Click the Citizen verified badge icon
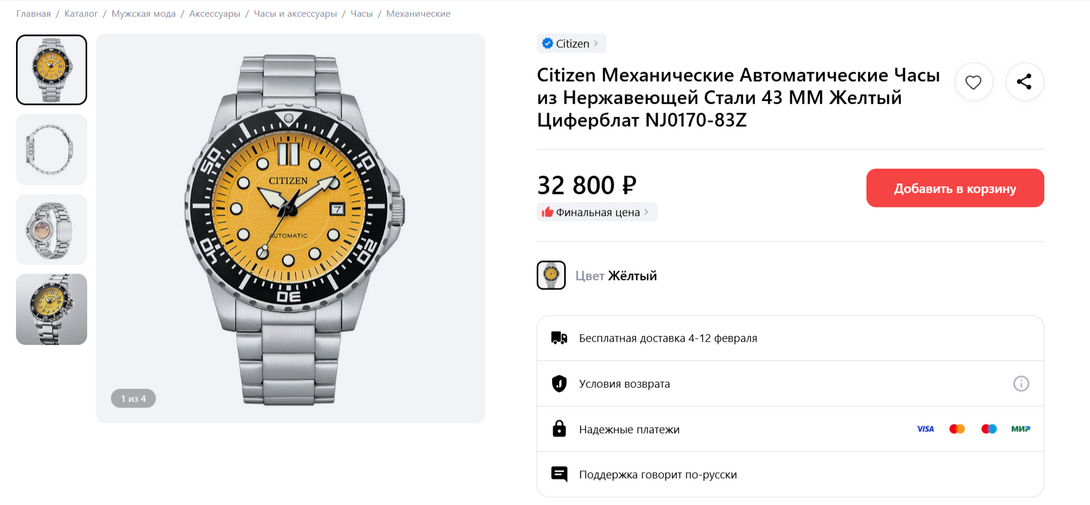This screenshot has width=1090, height=505. (x=547, y=44)
